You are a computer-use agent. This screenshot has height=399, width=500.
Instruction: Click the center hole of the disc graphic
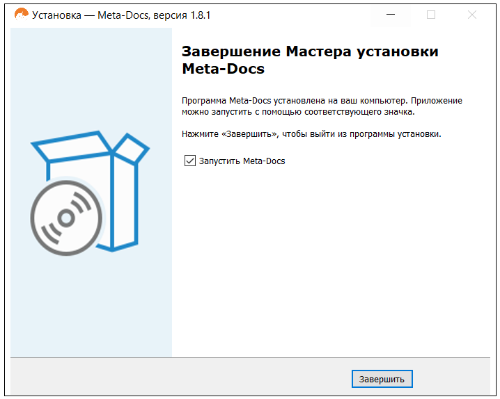(66, 218)
